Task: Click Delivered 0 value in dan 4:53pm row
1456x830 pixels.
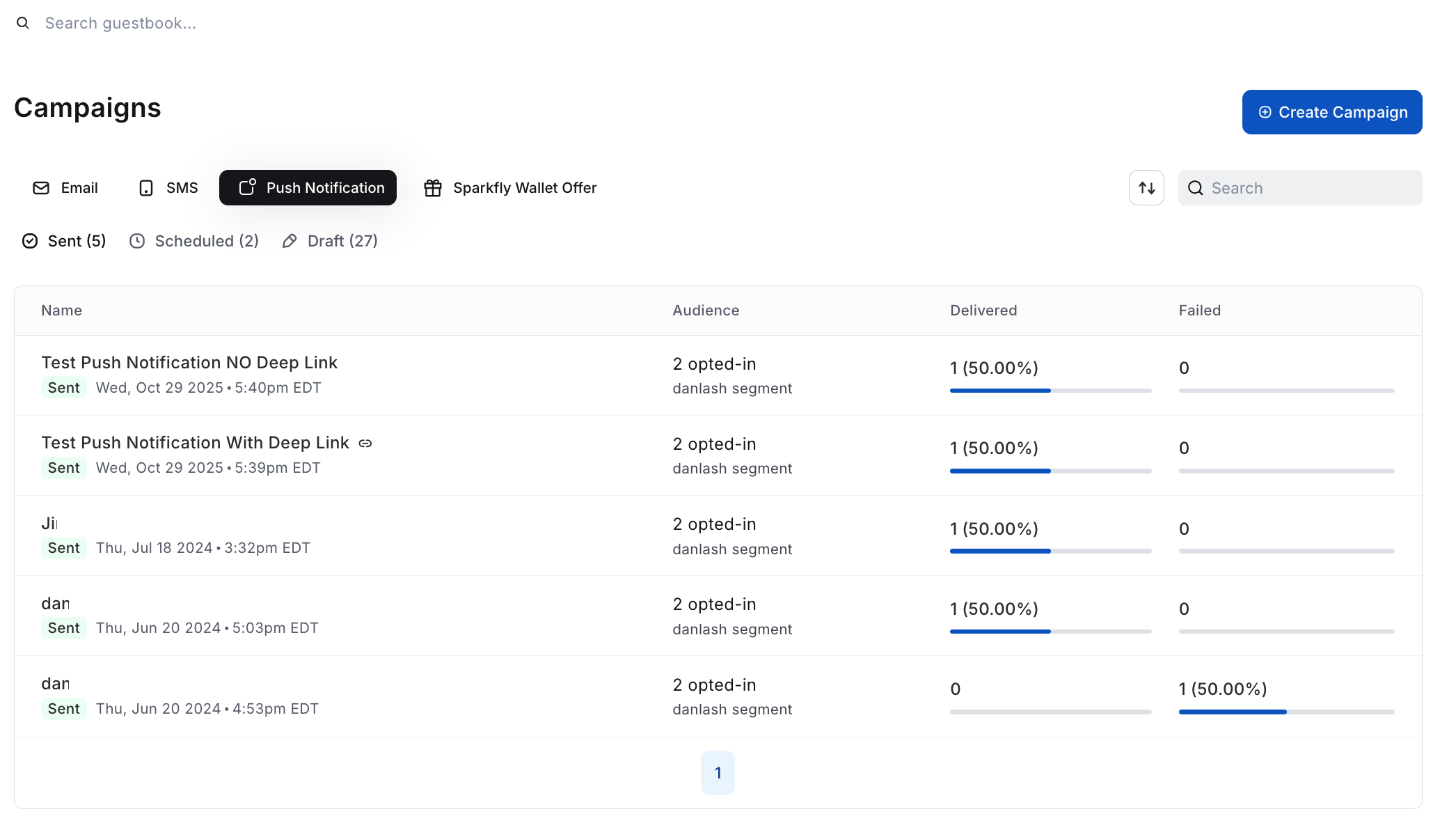Action: 956,689
